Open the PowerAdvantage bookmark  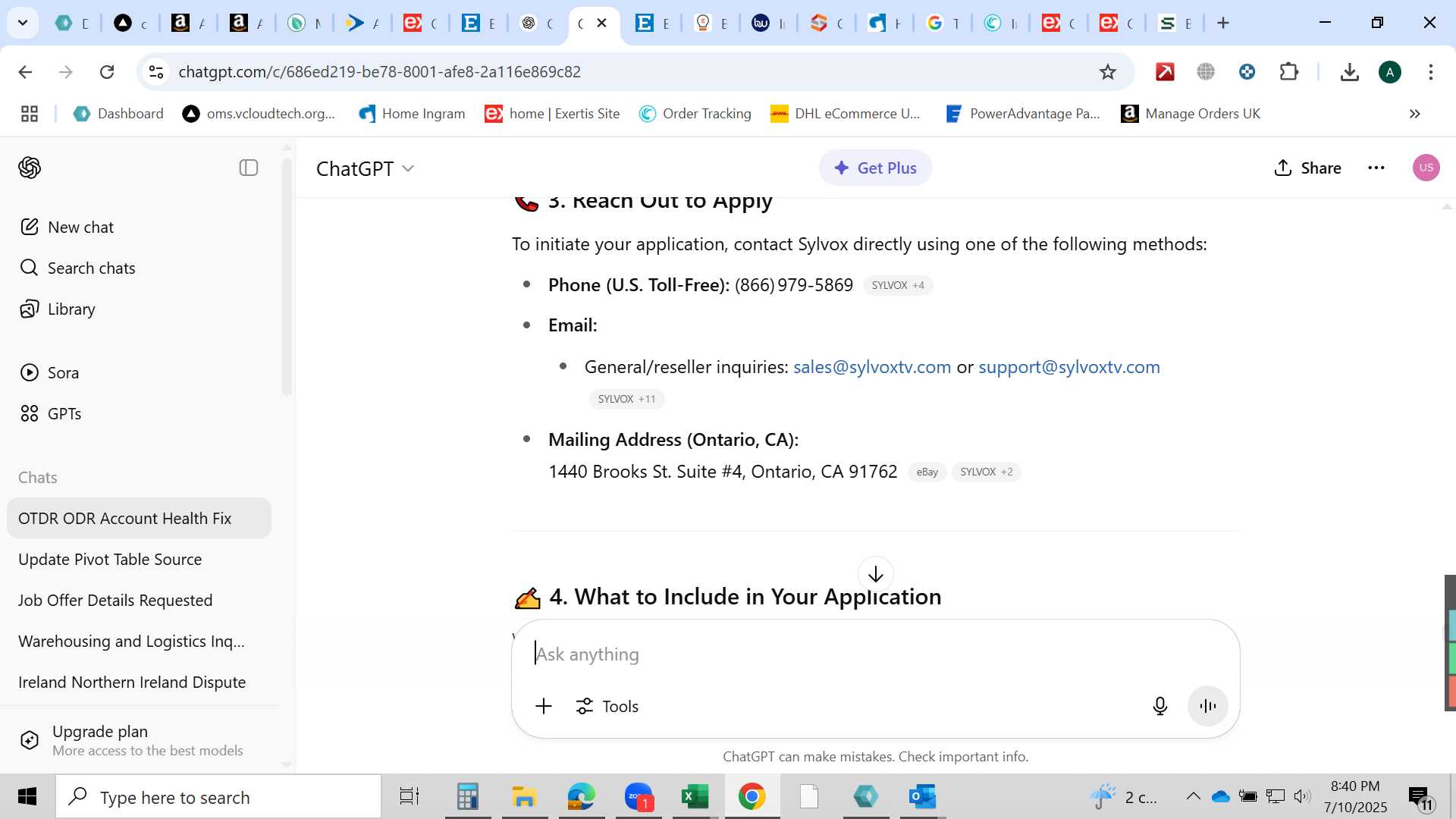(1022, 114)
